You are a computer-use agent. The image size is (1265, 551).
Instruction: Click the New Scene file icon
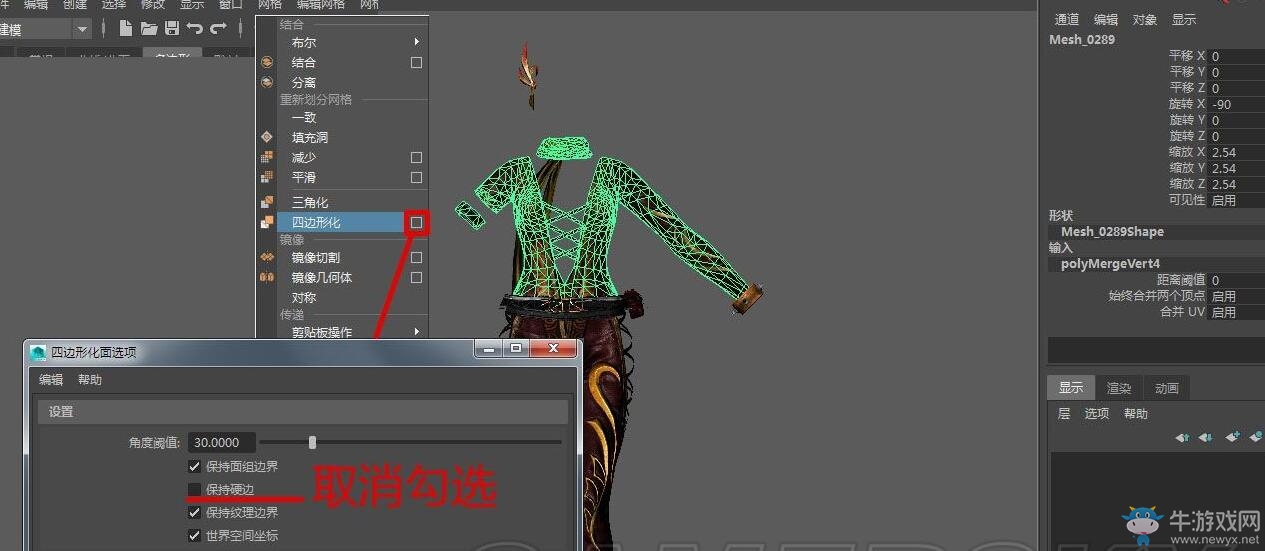tap(125, 28)
